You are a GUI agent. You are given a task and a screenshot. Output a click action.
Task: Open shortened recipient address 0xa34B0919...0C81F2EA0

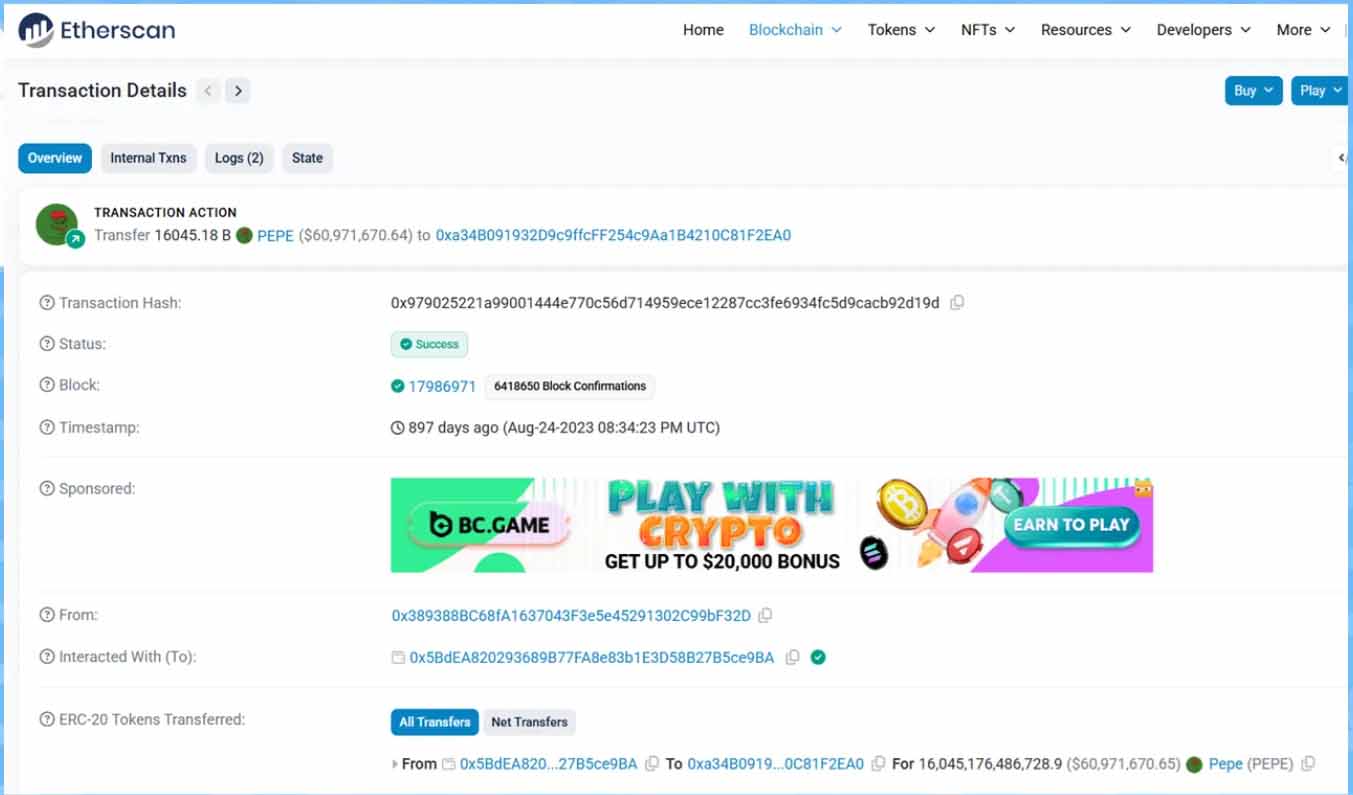tap(775, 764)
